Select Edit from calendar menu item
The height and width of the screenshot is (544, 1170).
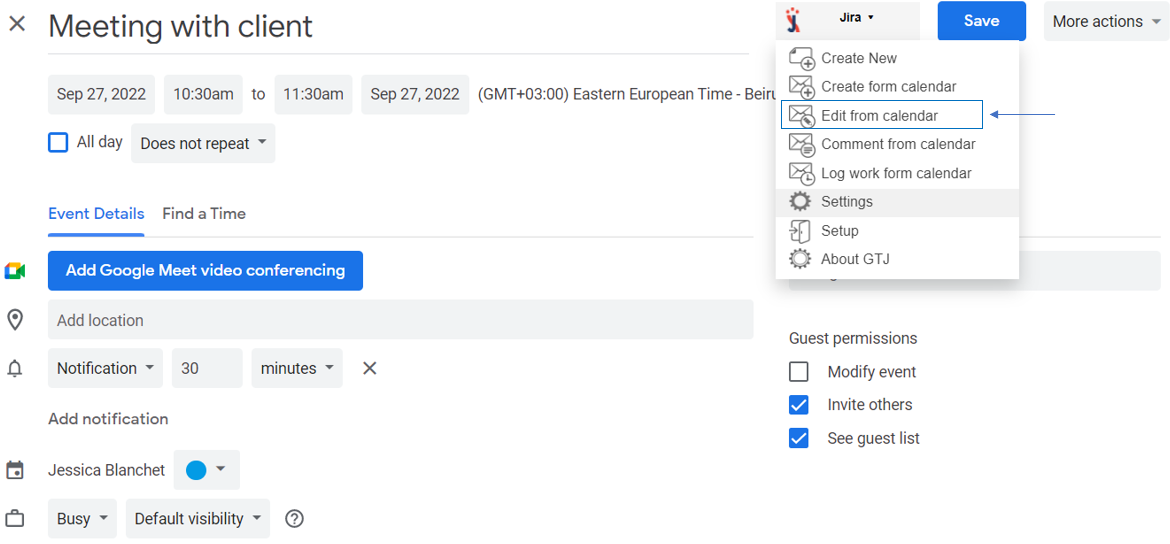[x=880, y=115]
